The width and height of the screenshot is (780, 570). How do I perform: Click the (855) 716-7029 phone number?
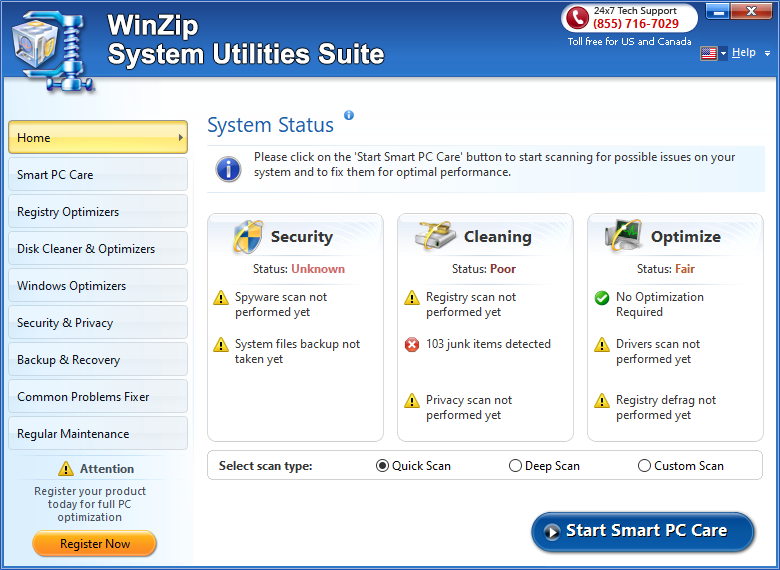pyautogui.click(x=636, y=24)
